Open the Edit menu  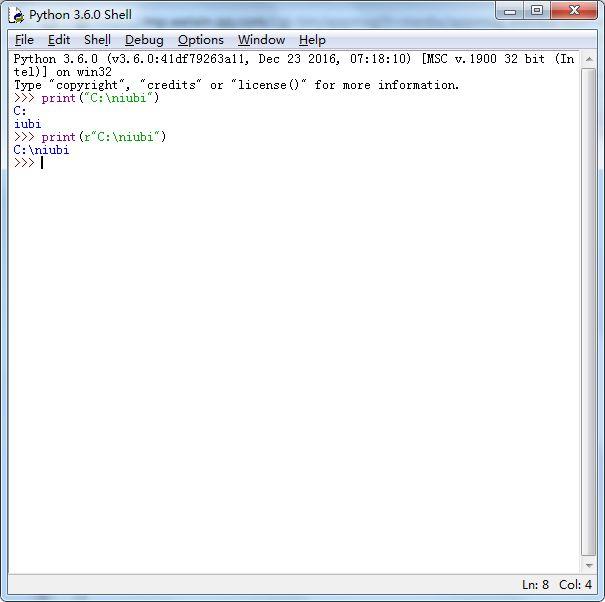click(x=59, y=40)
